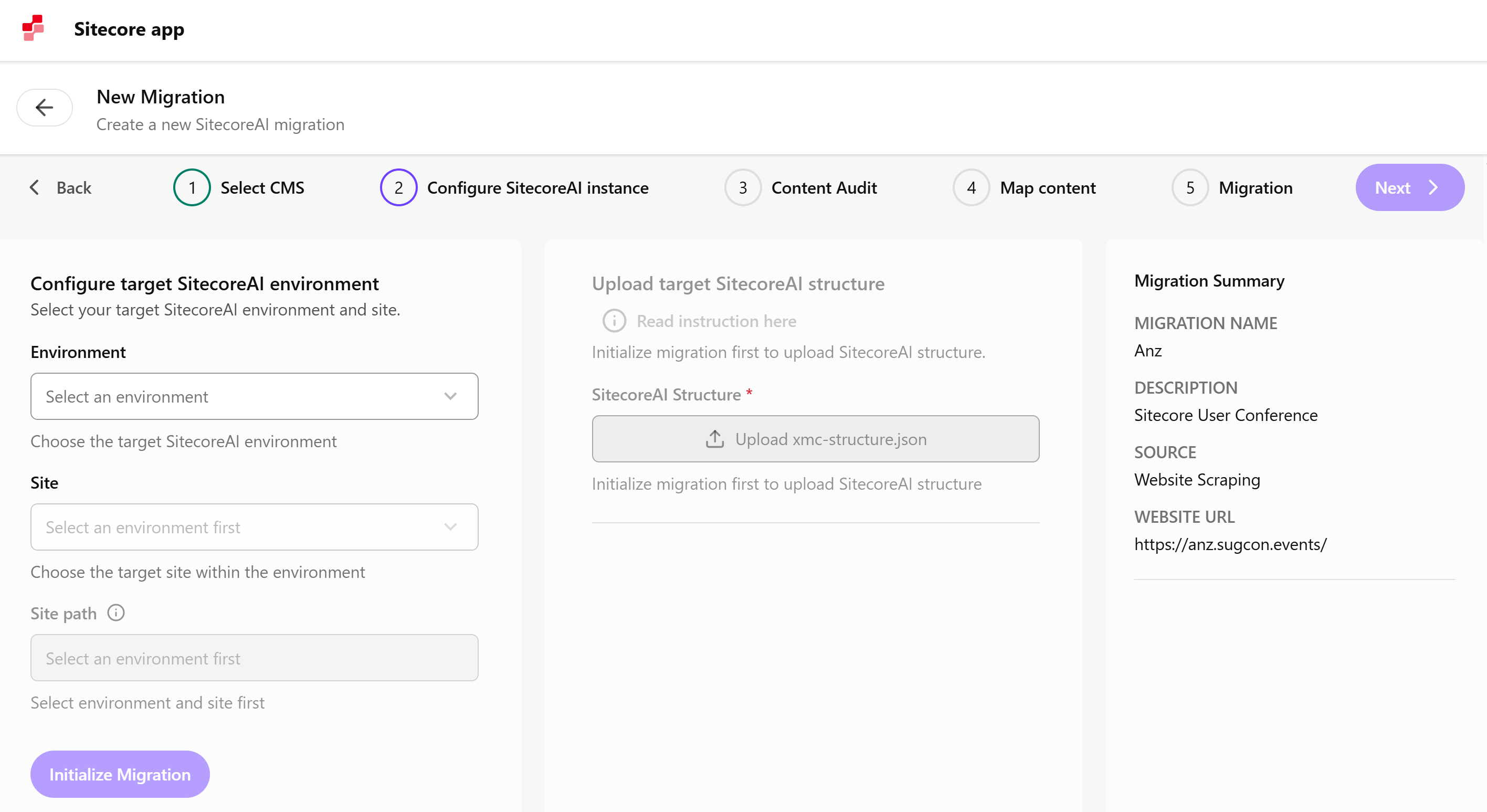Image resolution: width=1487 pixels, height=812 pixels.
Task: Click the Select CMS step label
Action: 262,187
